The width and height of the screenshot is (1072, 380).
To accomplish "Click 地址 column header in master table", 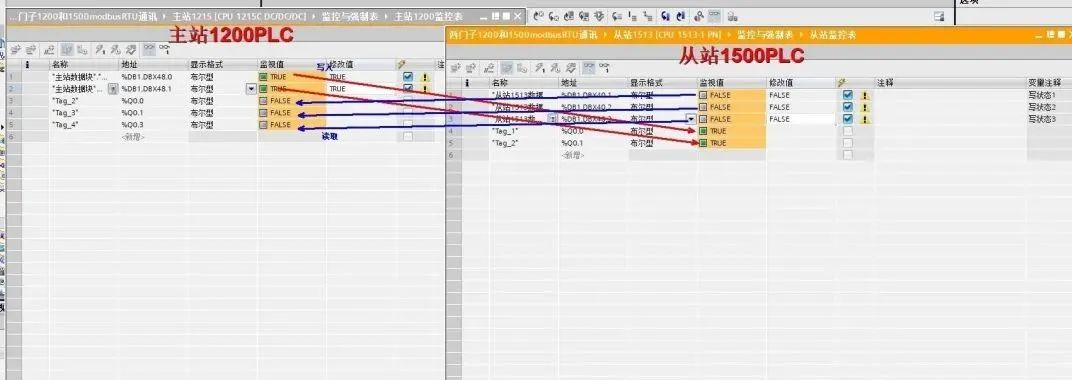I will (x=129, y=64).
